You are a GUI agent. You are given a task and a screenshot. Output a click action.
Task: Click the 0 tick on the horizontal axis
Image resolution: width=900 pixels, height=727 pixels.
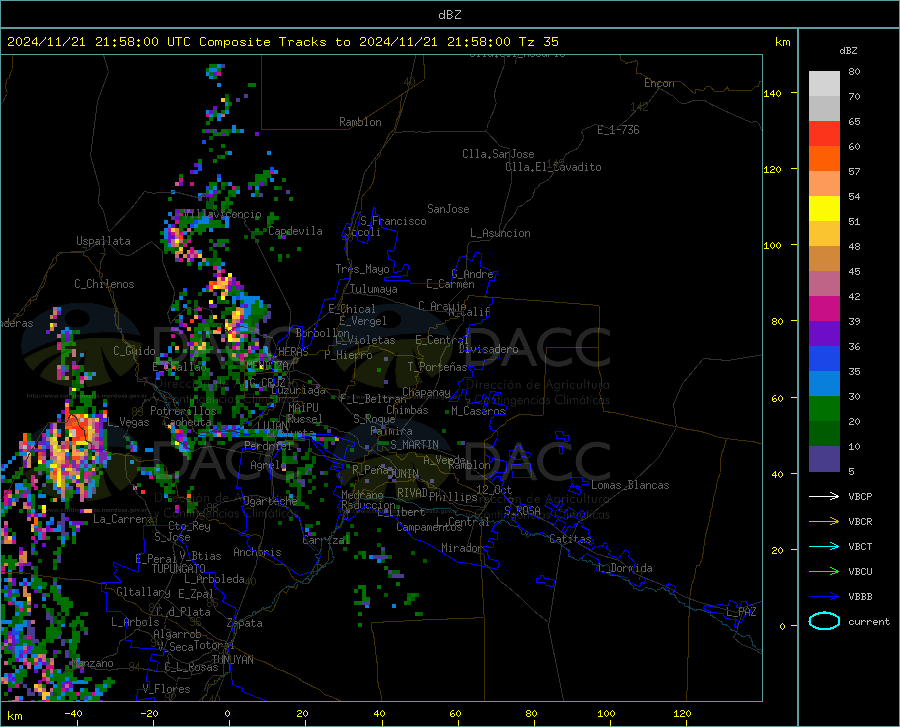point(228,713)
